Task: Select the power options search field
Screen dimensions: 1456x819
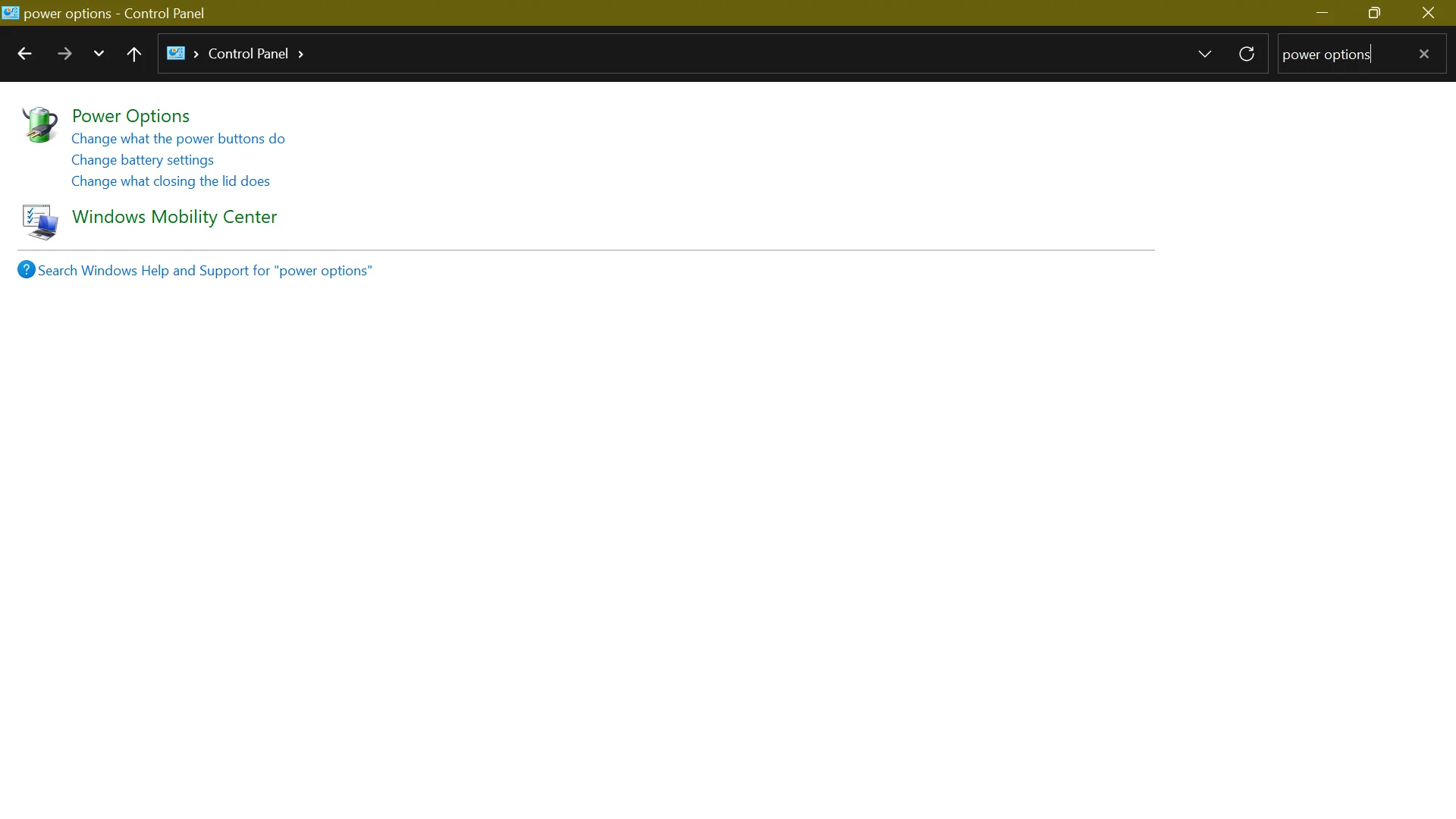Action: click(x=1348, y=53)
